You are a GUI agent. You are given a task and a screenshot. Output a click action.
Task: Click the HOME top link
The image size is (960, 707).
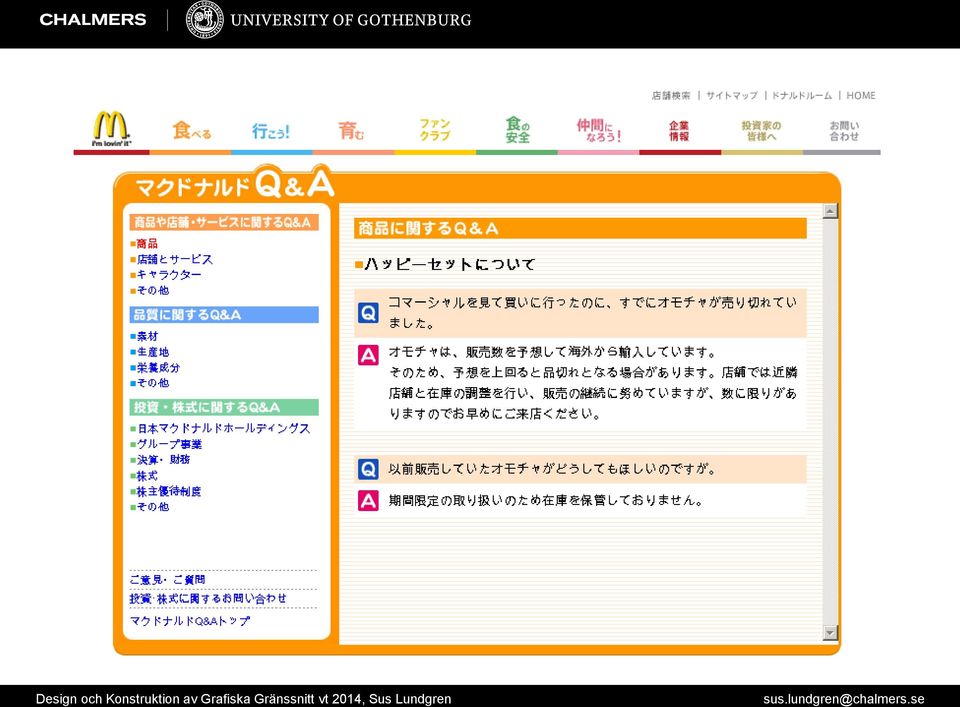click(x=861, y=95)
